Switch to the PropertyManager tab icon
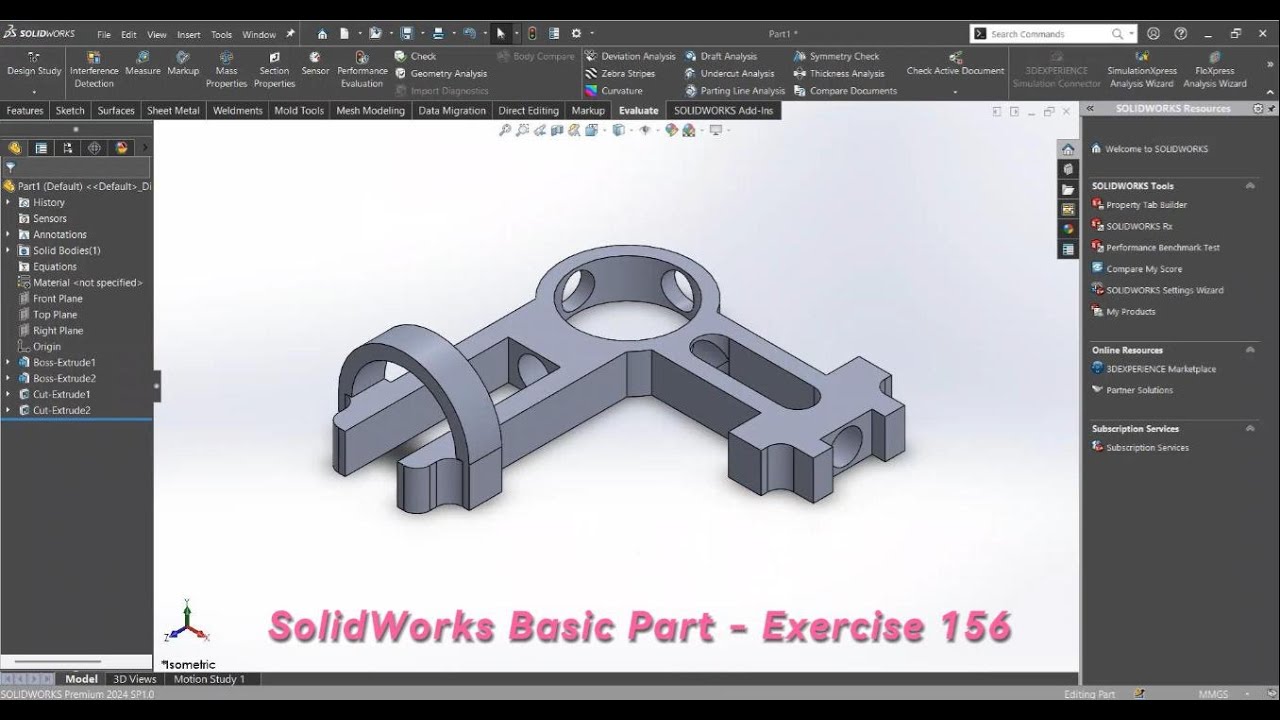This screenshot has width=1280, height=720. (x=41, y=148)
